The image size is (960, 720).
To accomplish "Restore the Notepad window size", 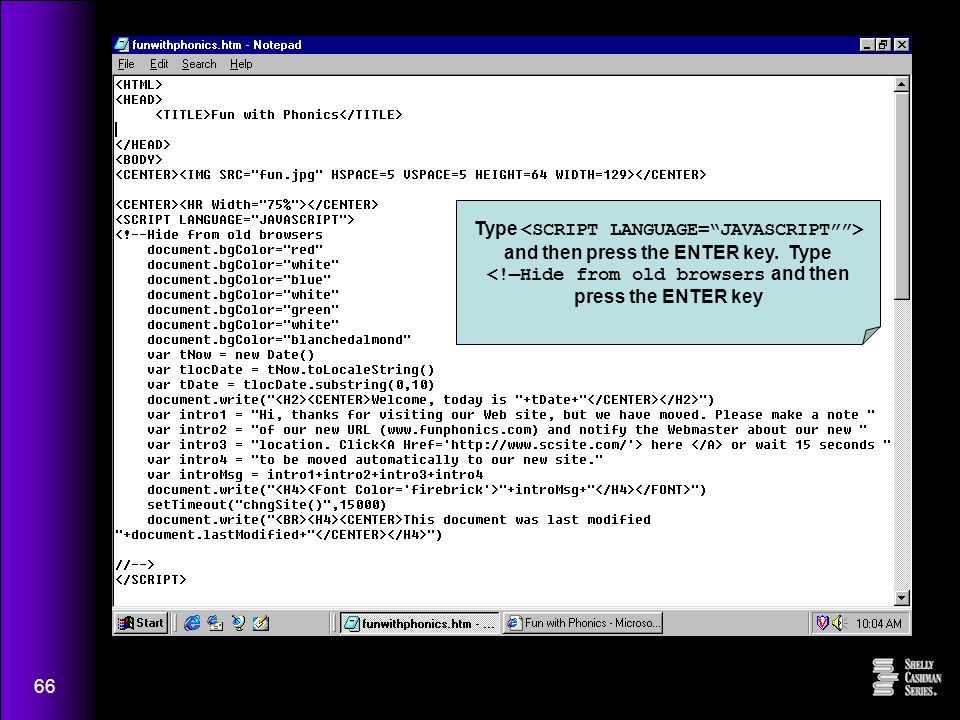I will click(882, 45).
